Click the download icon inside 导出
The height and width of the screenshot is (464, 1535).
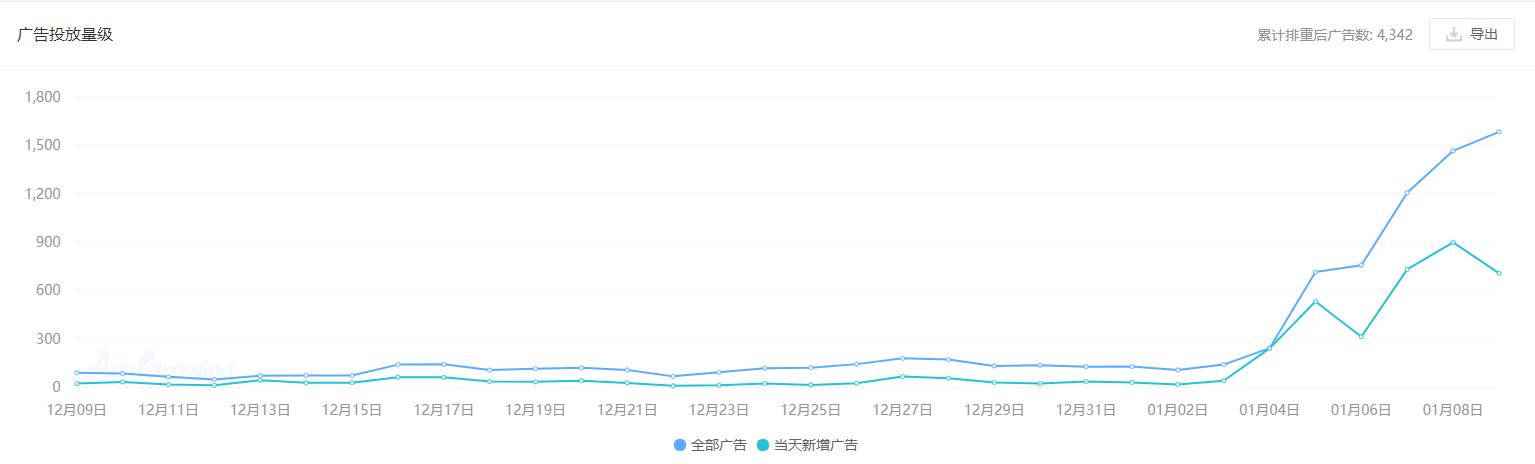[x=1453, y=34]
